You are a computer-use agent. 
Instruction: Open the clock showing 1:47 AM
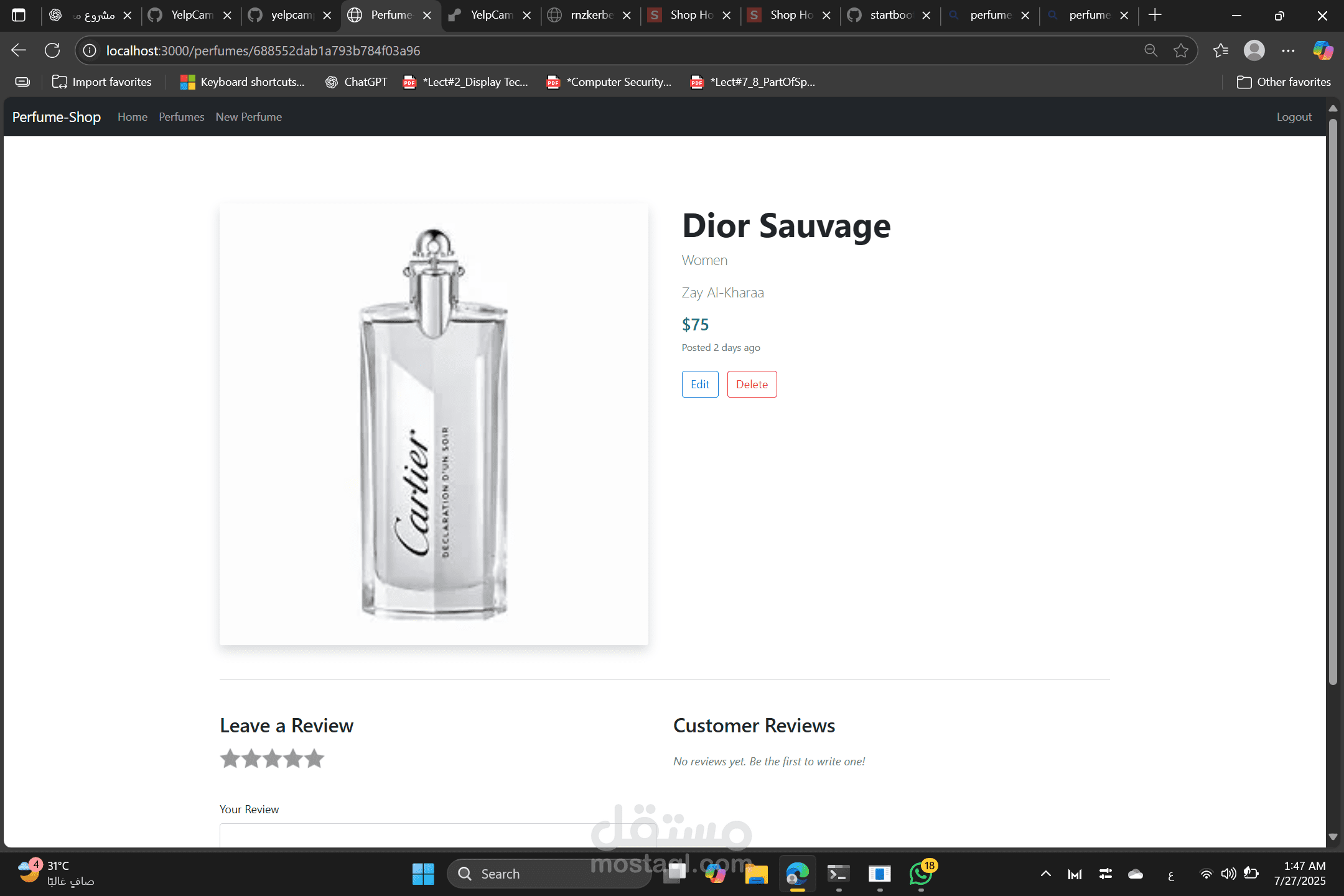pos(1300,873)
